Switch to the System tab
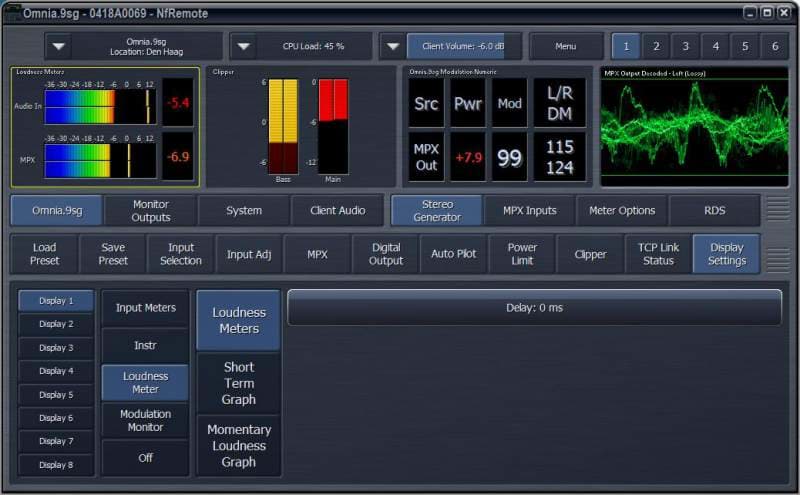 click(244, 211)
